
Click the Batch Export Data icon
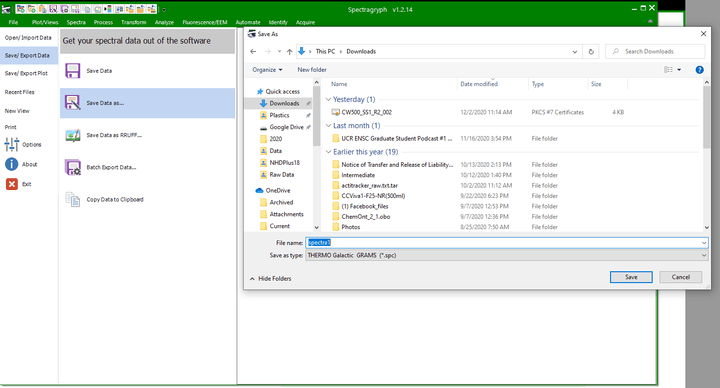click(73, 167)
